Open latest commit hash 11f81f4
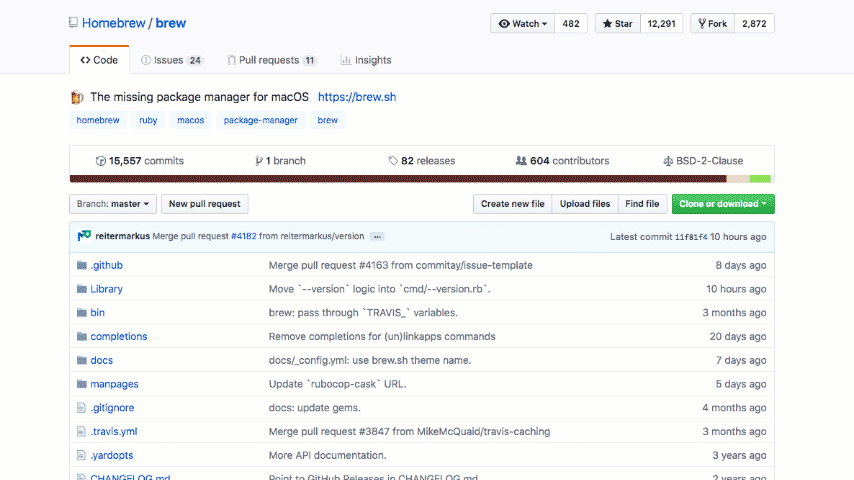 click(x=691, y=237)
